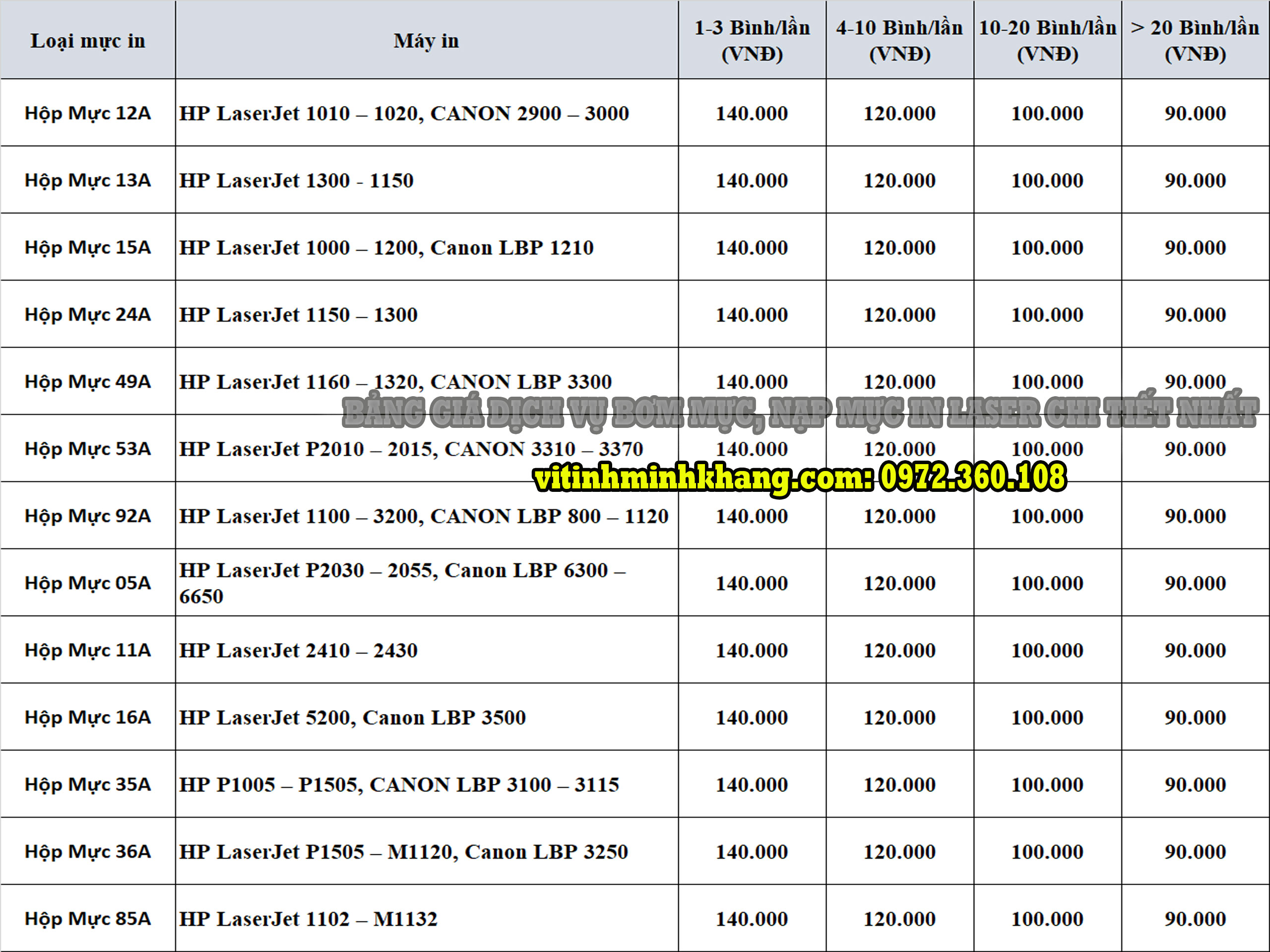This screenshot has height=952, width=1270.
Task: Click the 140.000 price in the 12A row
Action: (752, 113)
